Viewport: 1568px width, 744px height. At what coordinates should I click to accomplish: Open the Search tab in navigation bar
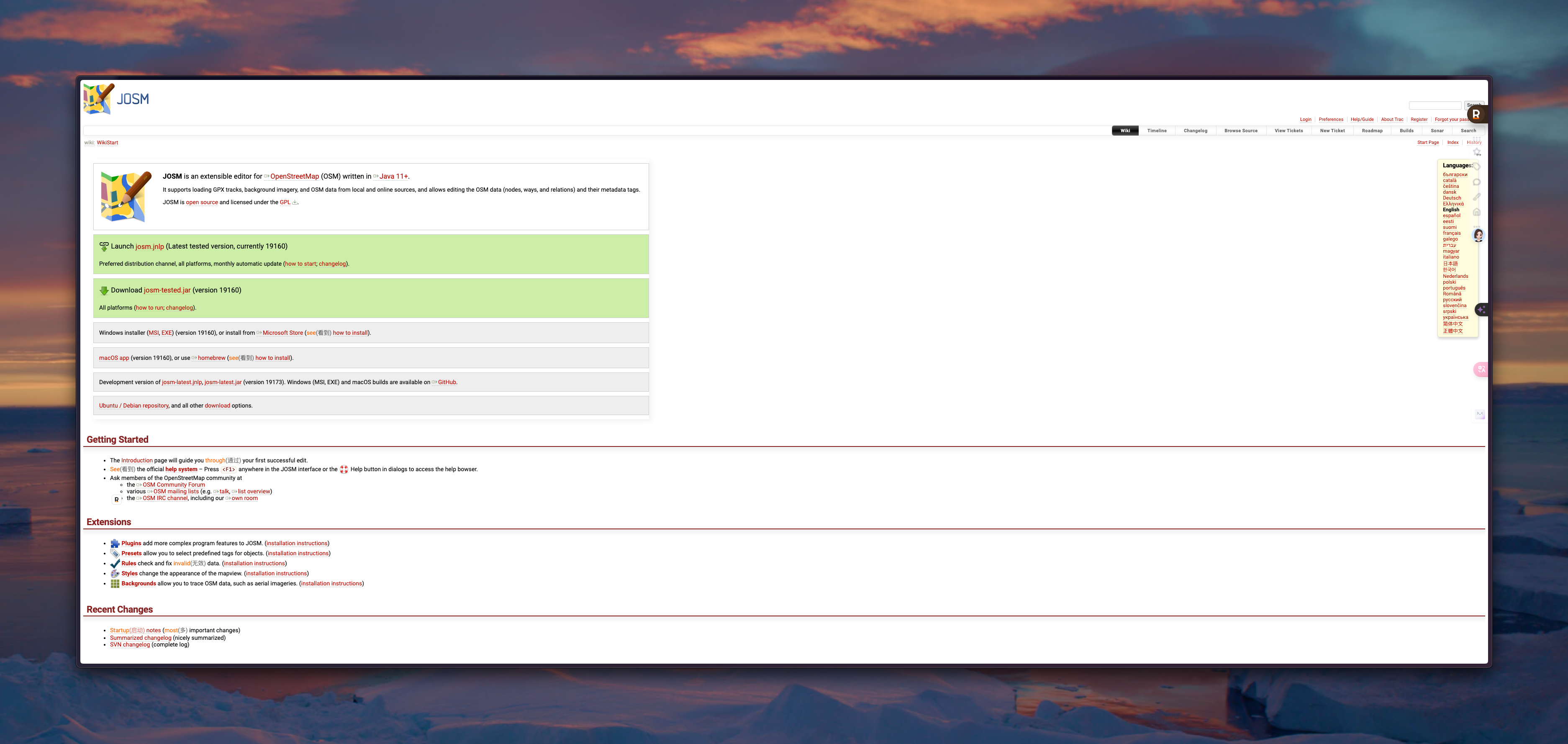[x=1468, y=131]
